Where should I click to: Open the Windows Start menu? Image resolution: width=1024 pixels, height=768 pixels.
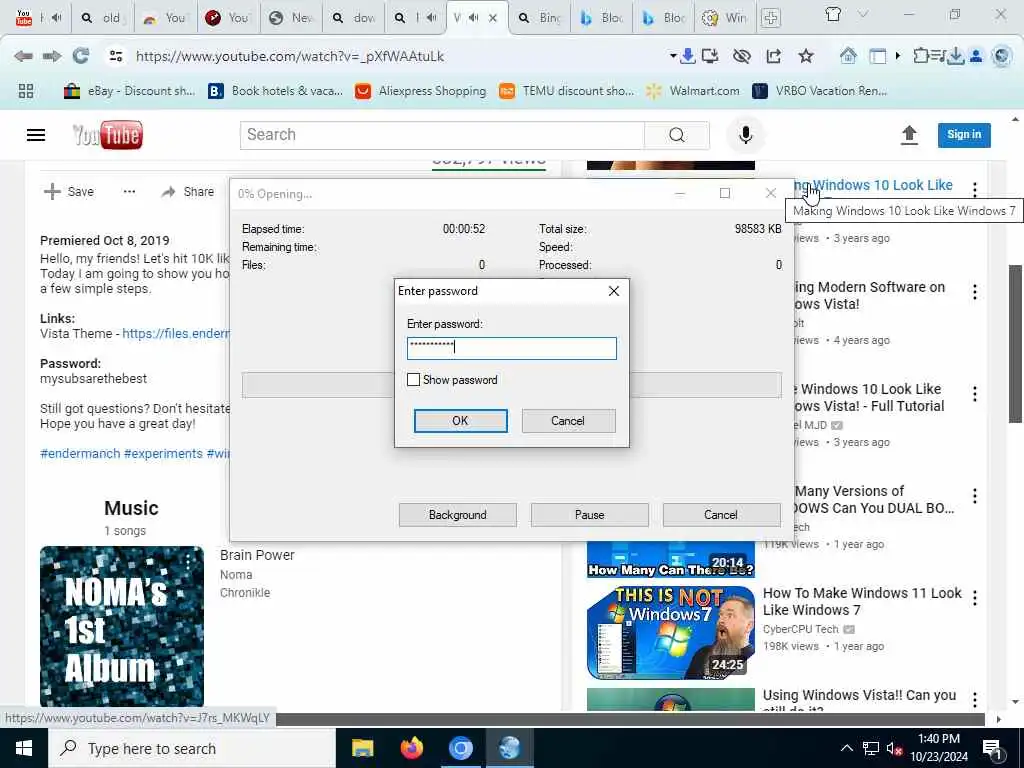tap(24, 748)
